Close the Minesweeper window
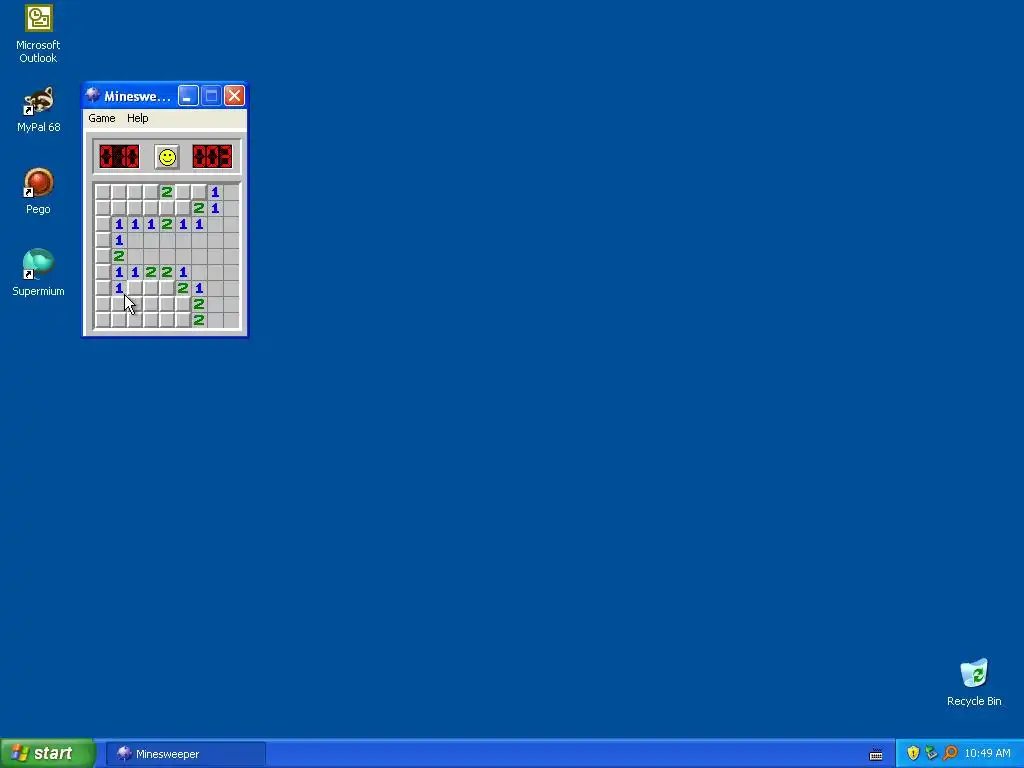This screenshot has width=1024, height=768. click(234, 96)
